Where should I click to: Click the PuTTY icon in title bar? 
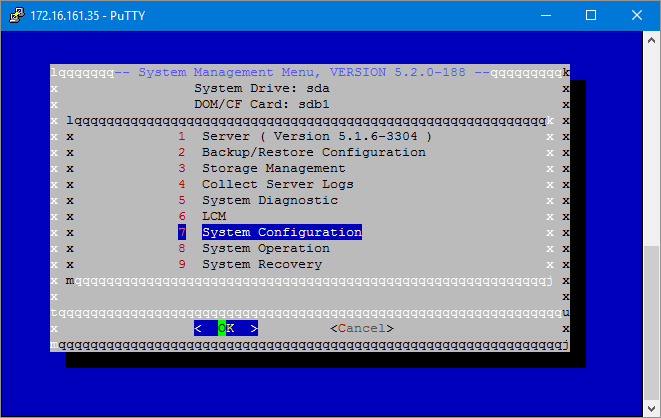pyautogui.click(x=16, y=16)
